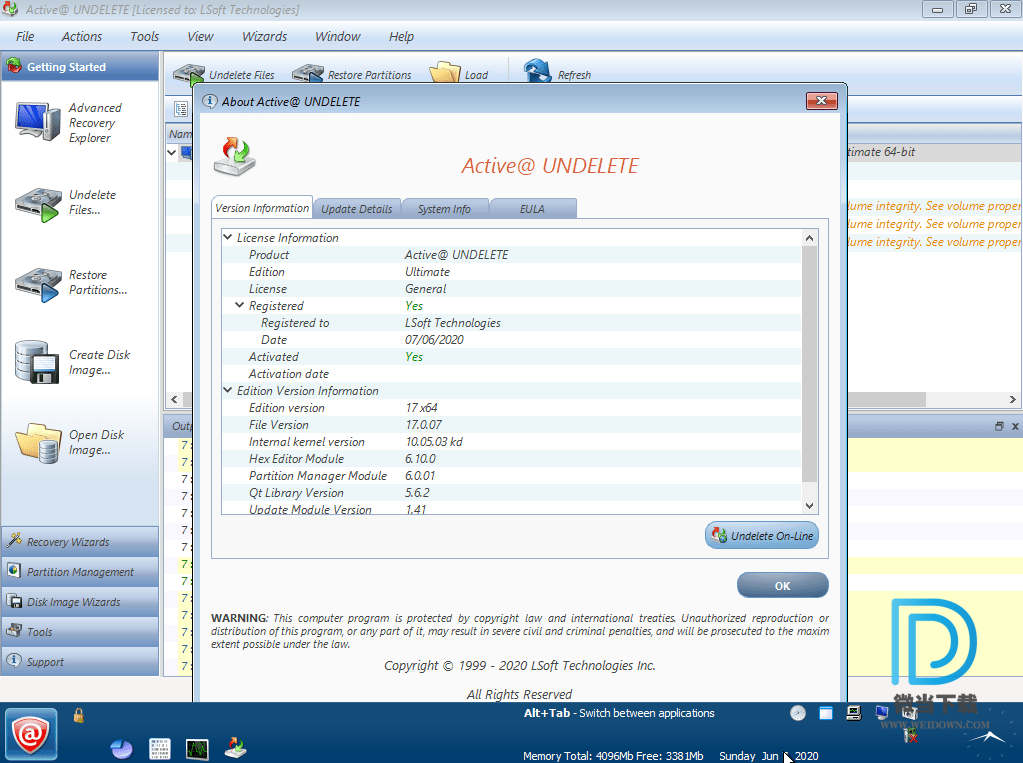Click the OK button in the About dialog
Image resolution: width=1023 pixels, height=763 pixels.
point(782,585)
